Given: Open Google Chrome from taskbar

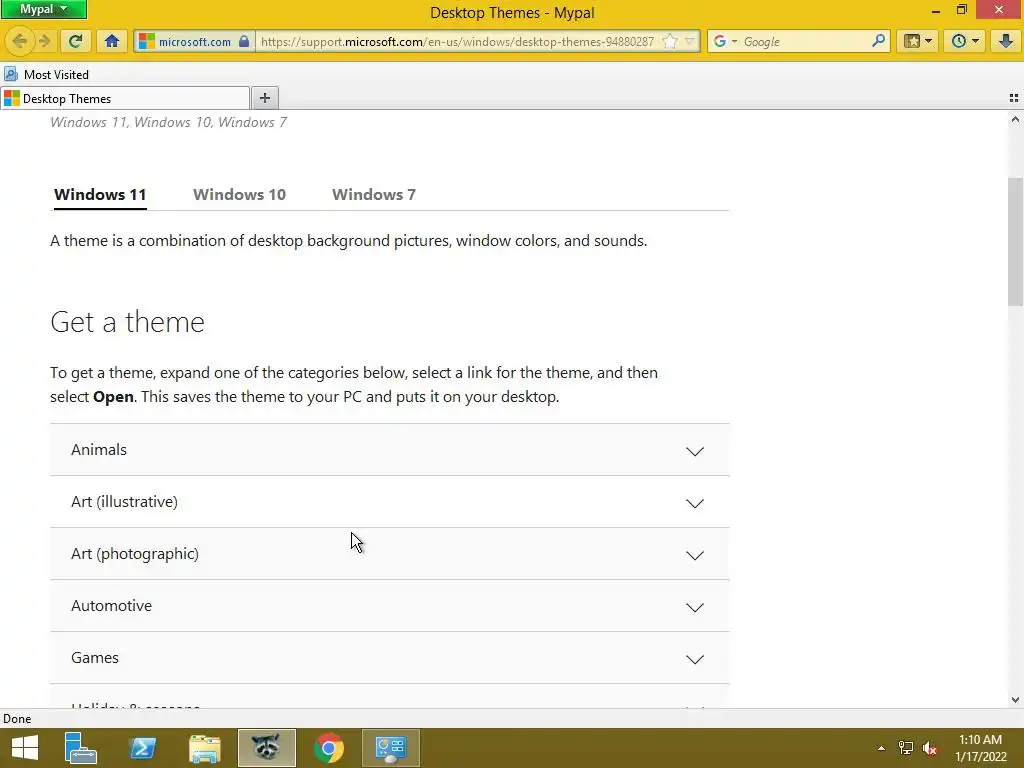Looking at the screenshot, I should [328, 748].
